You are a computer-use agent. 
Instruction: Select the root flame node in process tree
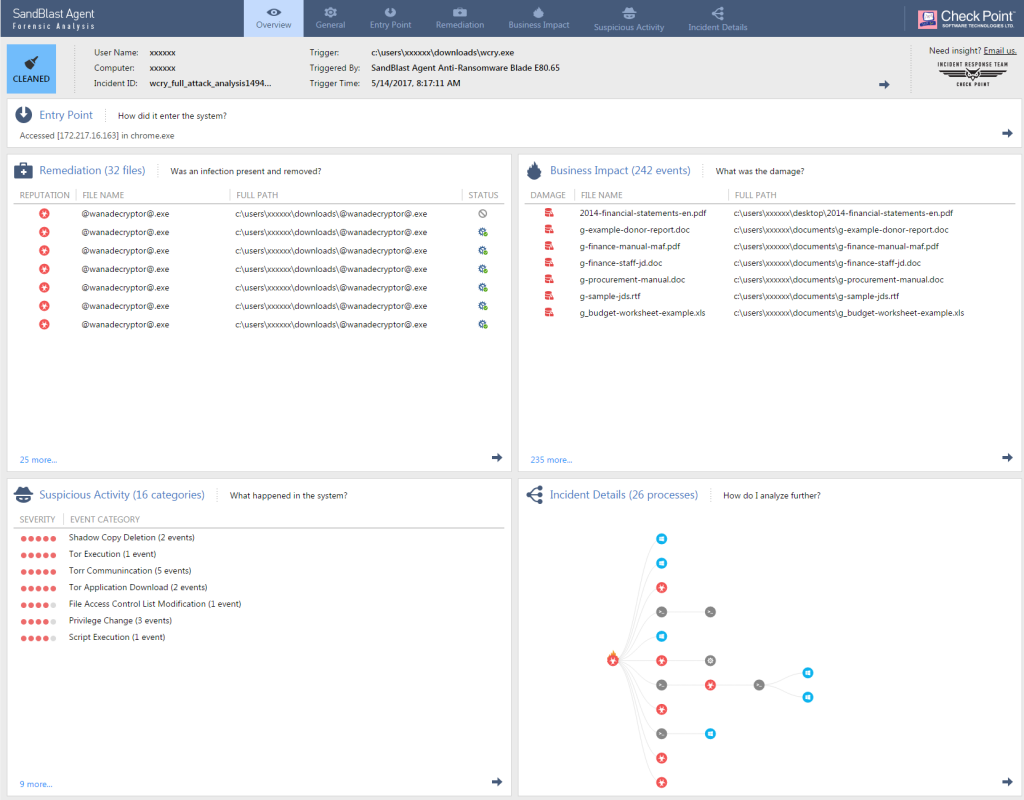pyautogui.click(x=613, y=659)
